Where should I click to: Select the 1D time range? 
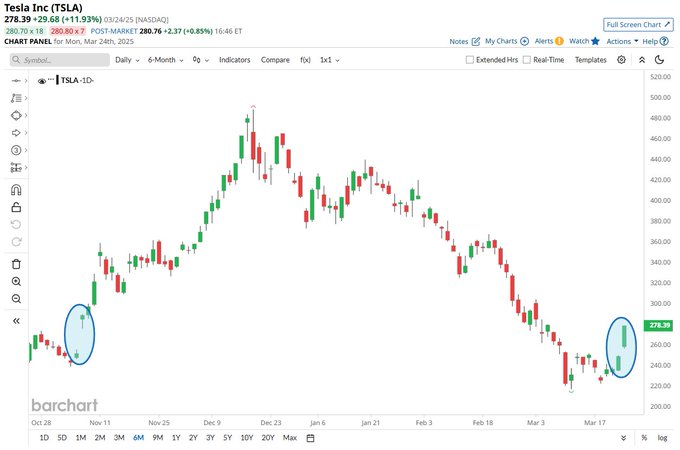coord(44,438)
